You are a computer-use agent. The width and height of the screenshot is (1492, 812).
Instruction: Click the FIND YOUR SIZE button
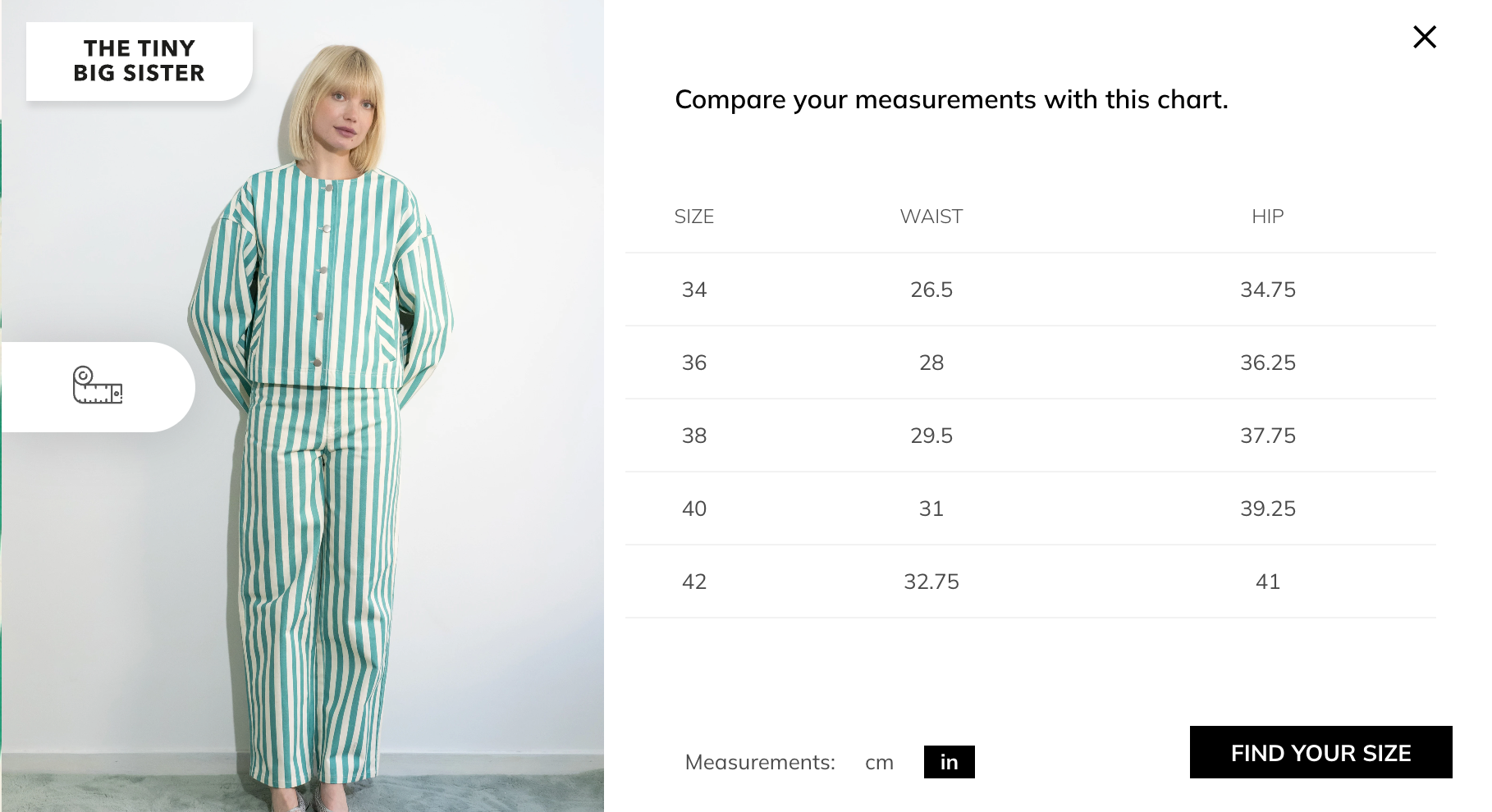tap(1321, 752)
